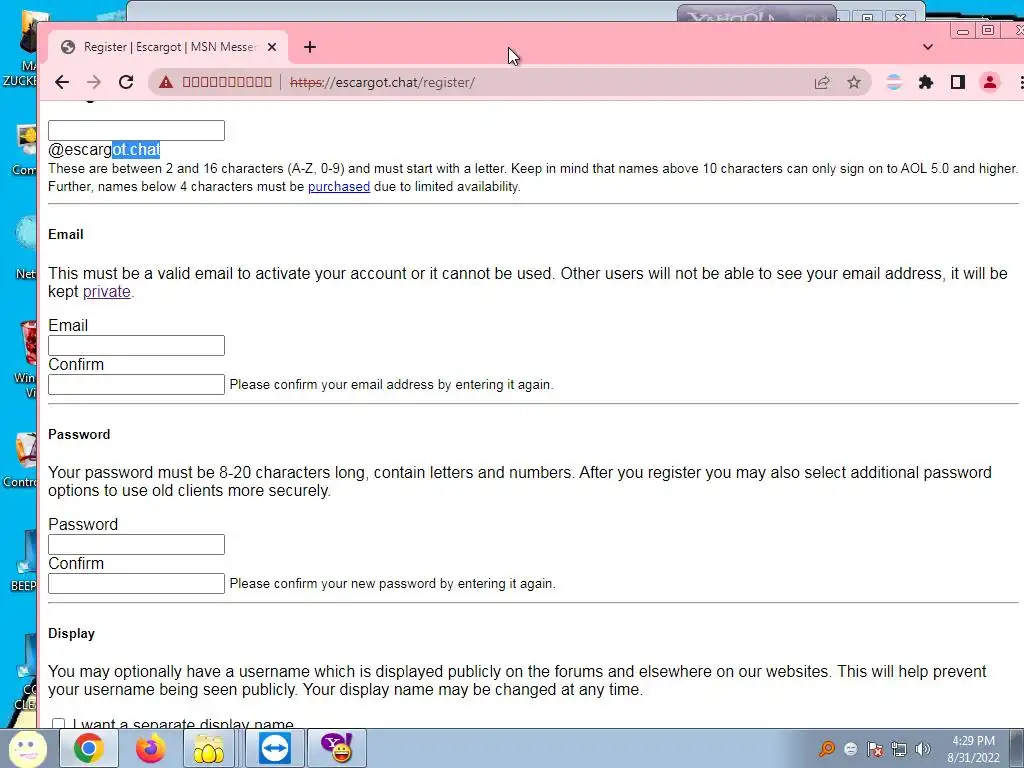1024x768 pixels.
Task: Check I want a separate display name
Action: pyautogui.click(x=58, y=723)
